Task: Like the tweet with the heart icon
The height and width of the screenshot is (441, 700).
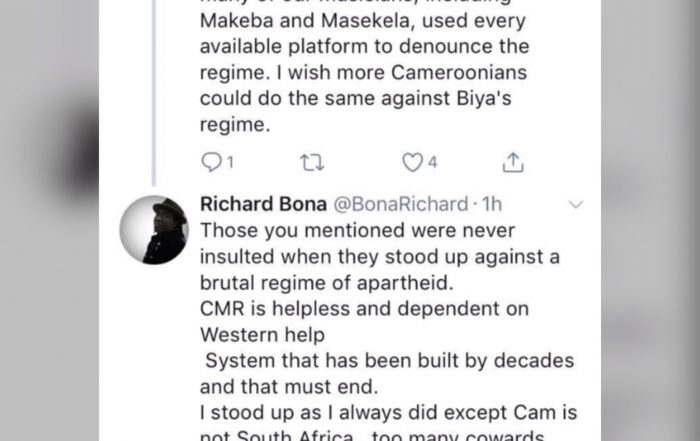Action: [412, 162]
